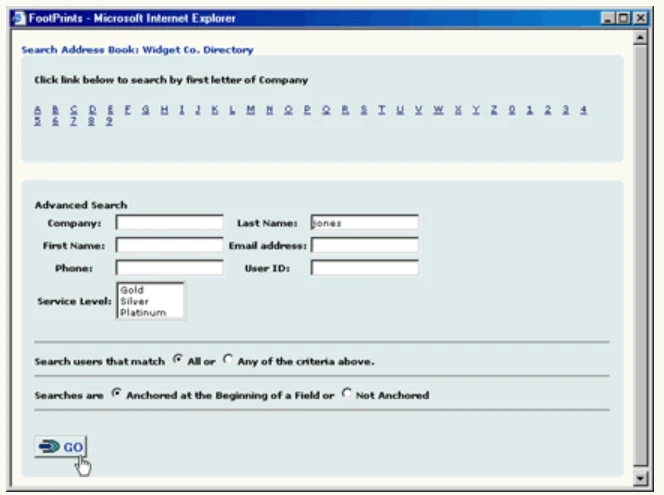Open companies starting with letter A
This screenshot has height=495, width=664.
38,110
